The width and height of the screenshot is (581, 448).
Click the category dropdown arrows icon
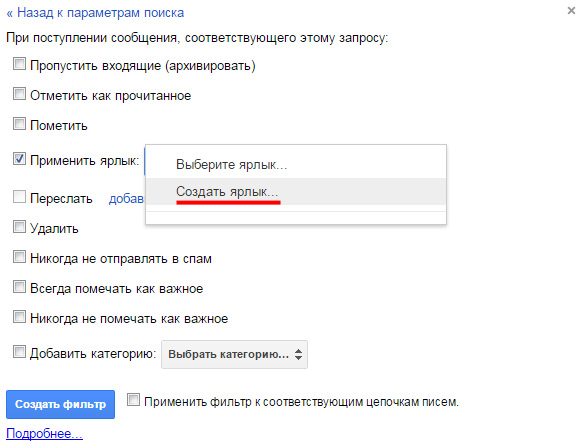298,354
